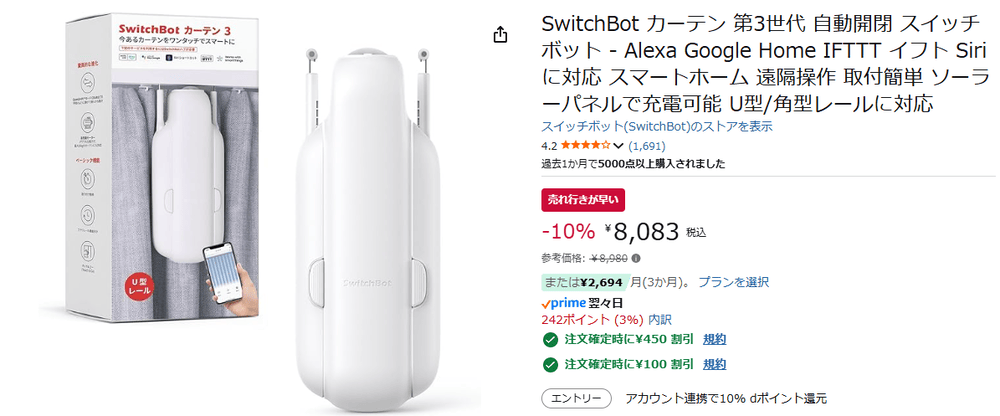Image resolution: width=1000 pixels, height=416 pixels.
Task: Click the green check icon for ¥450 discount
Action: 549,339
